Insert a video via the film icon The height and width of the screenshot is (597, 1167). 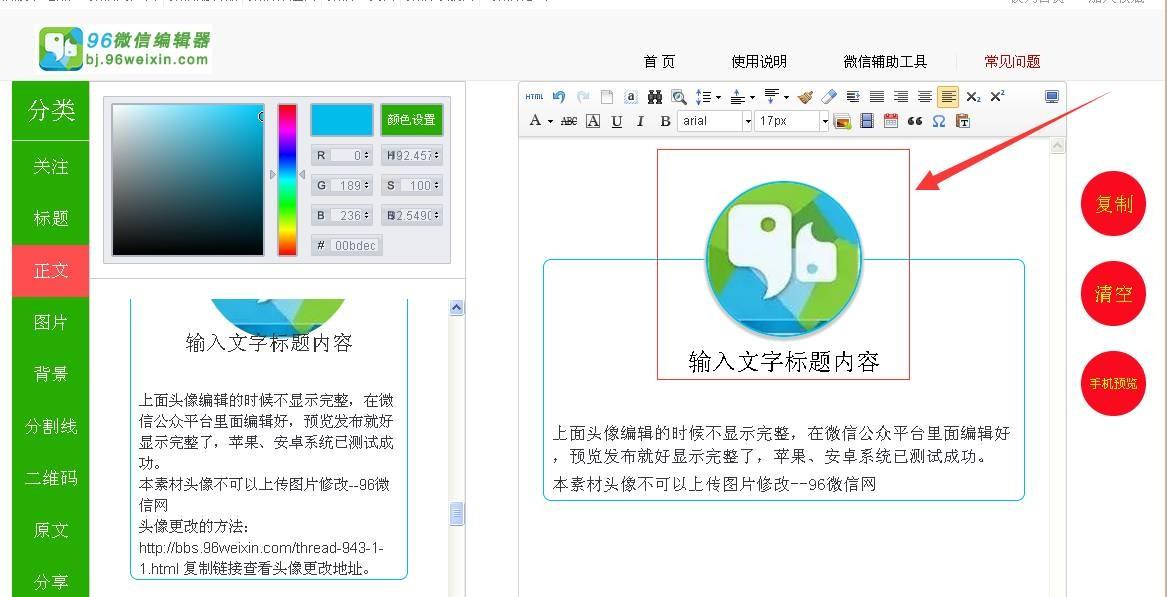pyautogui.click(x=866, y=121)
